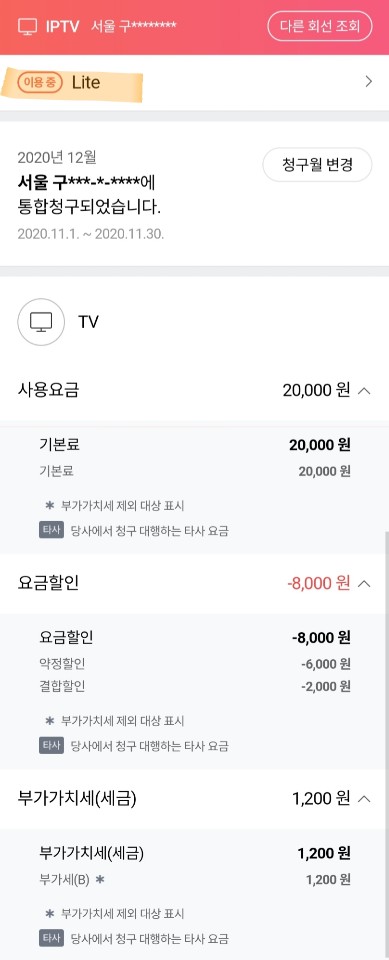Tap the 이용 중 status badge
The height and width of the screenshot is (960, 389).
(x=40, y=82)
